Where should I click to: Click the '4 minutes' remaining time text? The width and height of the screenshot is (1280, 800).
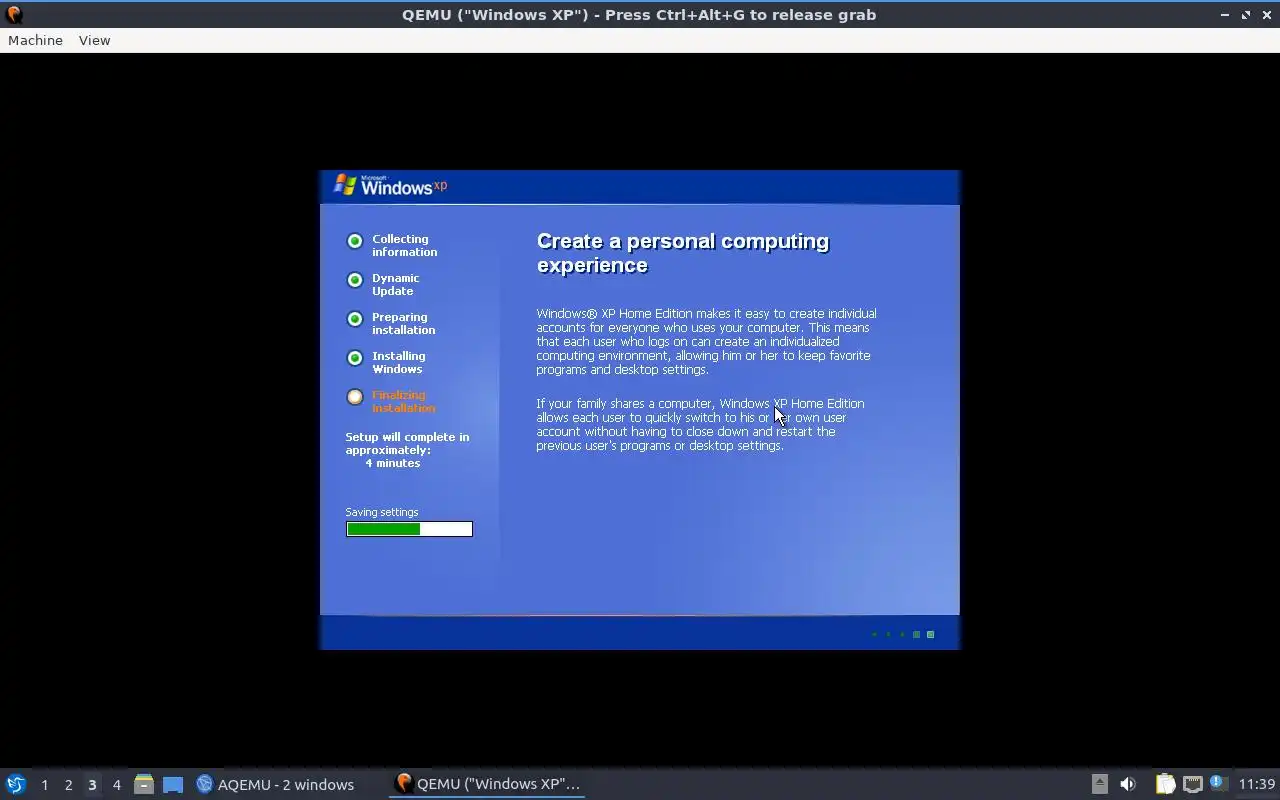(x=392, y=463)
